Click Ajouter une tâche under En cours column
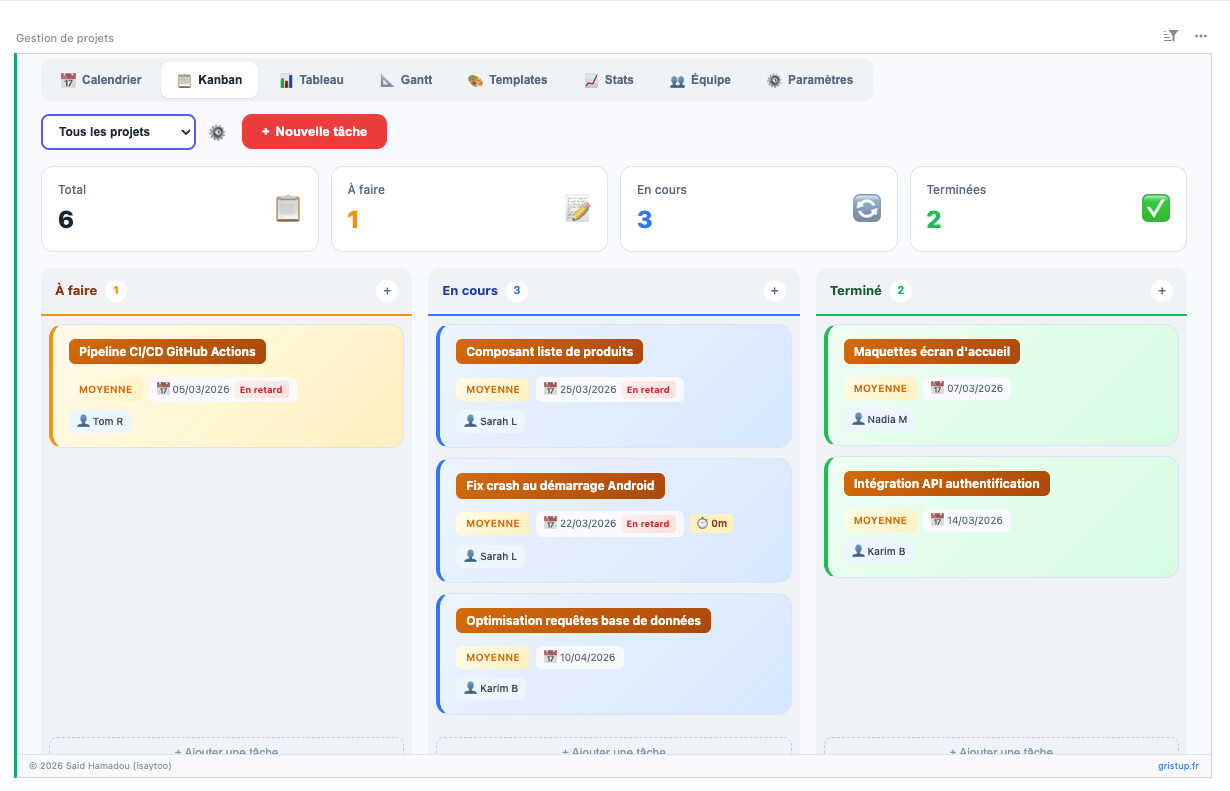1230x791 pixels. click(x=613, y=751)
